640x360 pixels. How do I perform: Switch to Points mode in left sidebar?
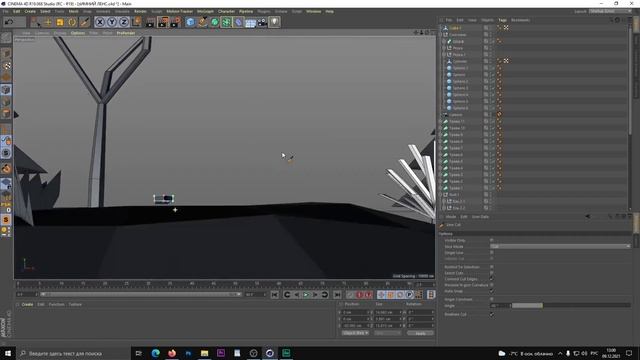click(6, 90)
